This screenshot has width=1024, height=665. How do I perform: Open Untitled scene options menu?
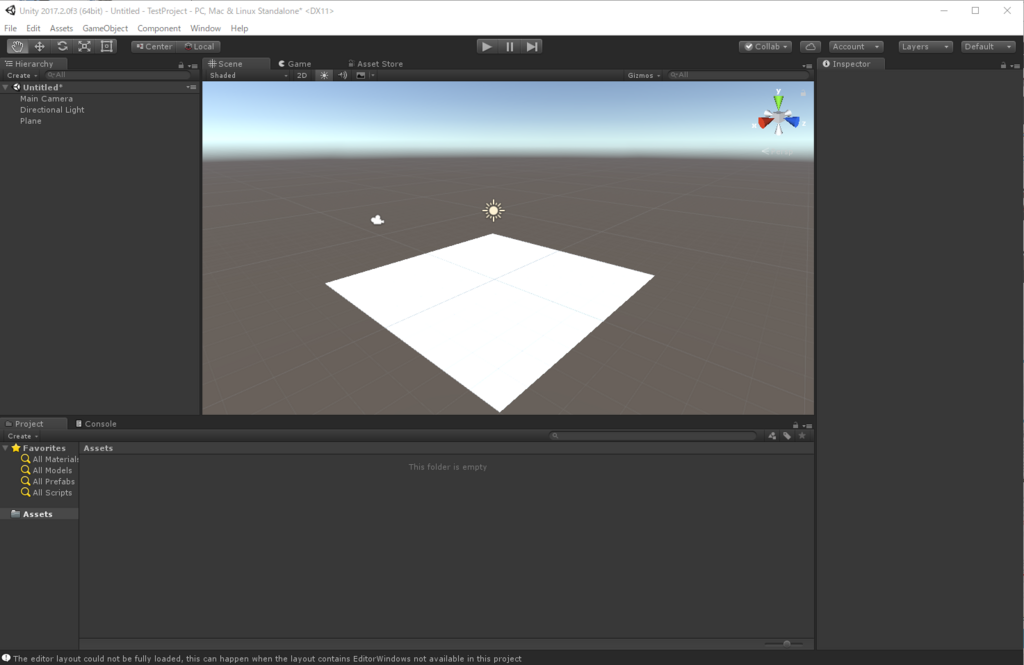tap(191, 87)
